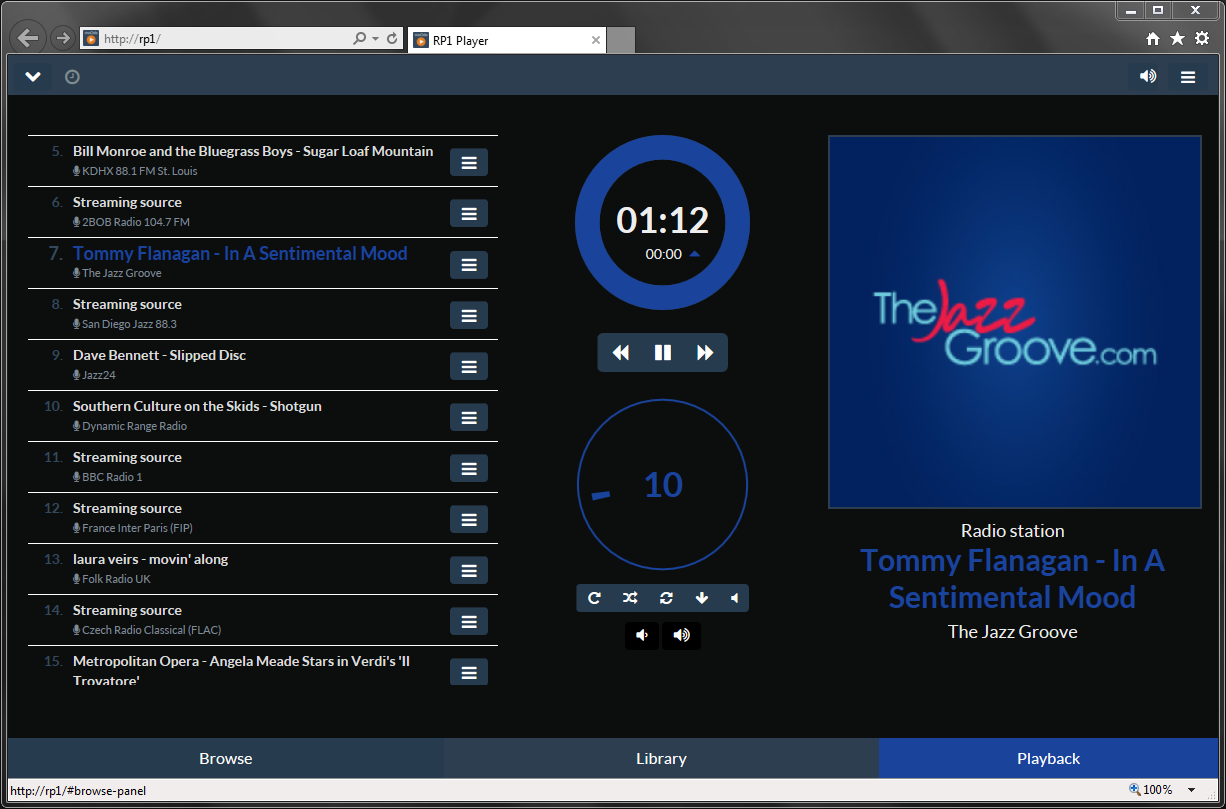
Task: Click the San Diego Jazz 88.3 label
Action: coord(129,324)
